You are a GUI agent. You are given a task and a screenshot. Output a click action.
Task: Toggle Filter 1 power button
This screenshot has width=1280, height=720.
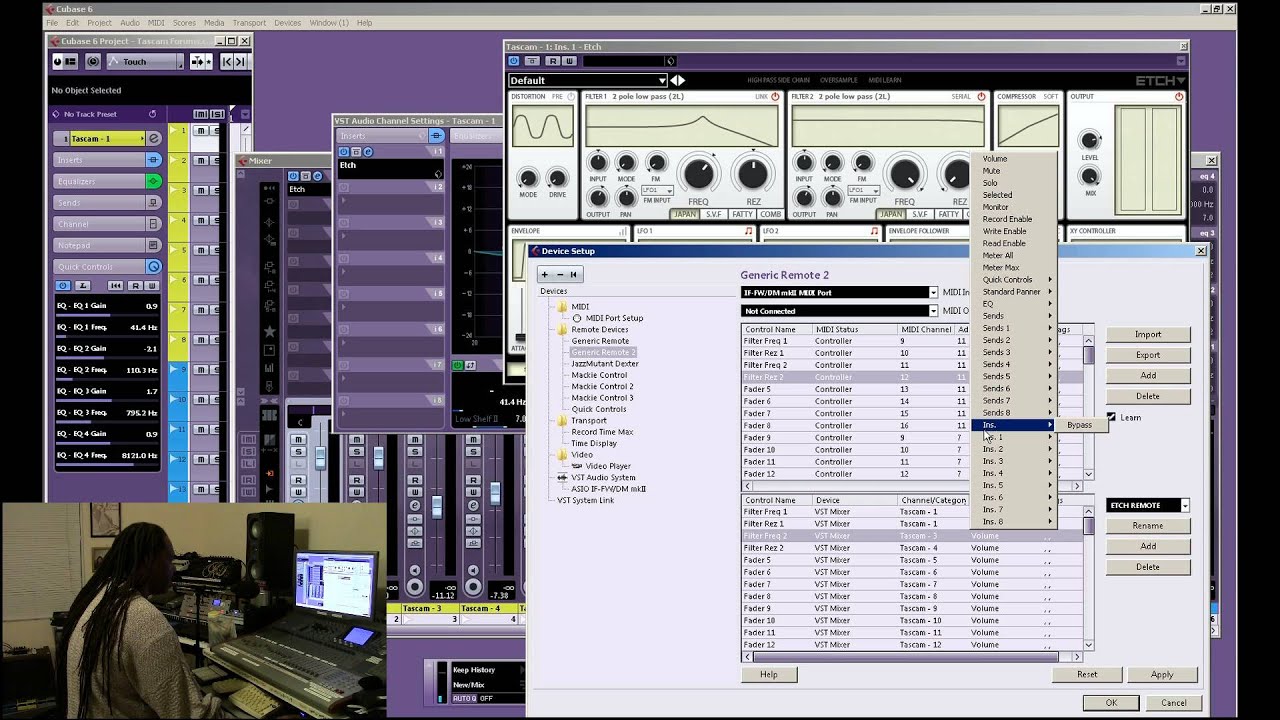tap(775, 97)
